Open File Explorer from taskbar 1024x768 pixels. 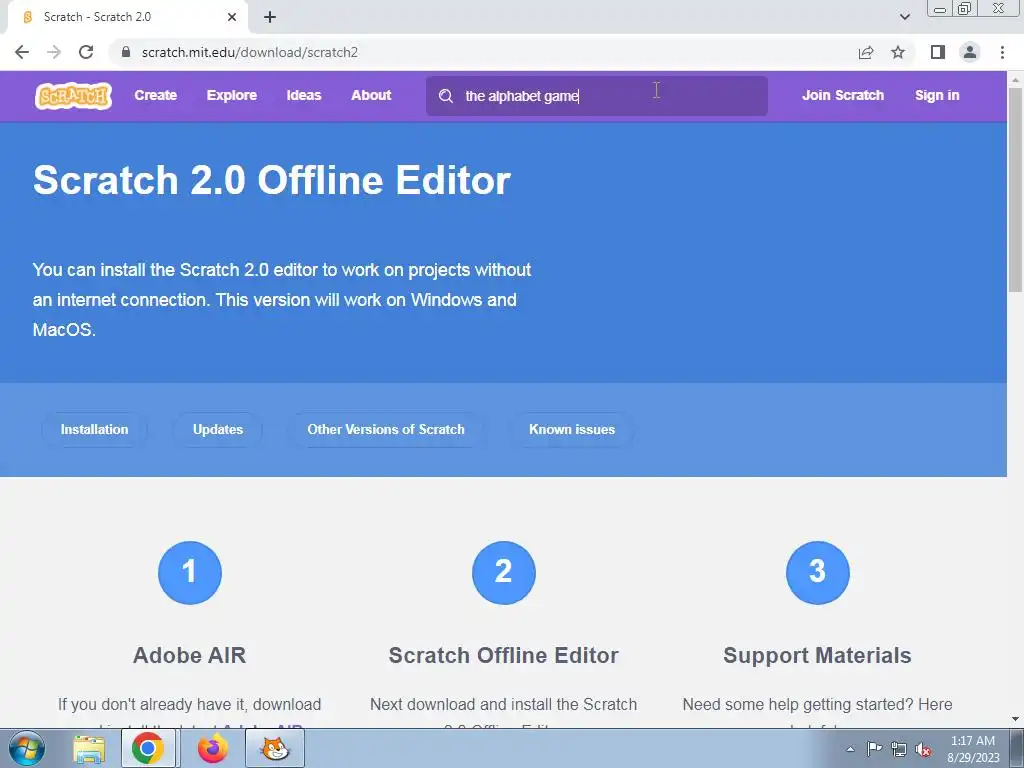point(89,749)
